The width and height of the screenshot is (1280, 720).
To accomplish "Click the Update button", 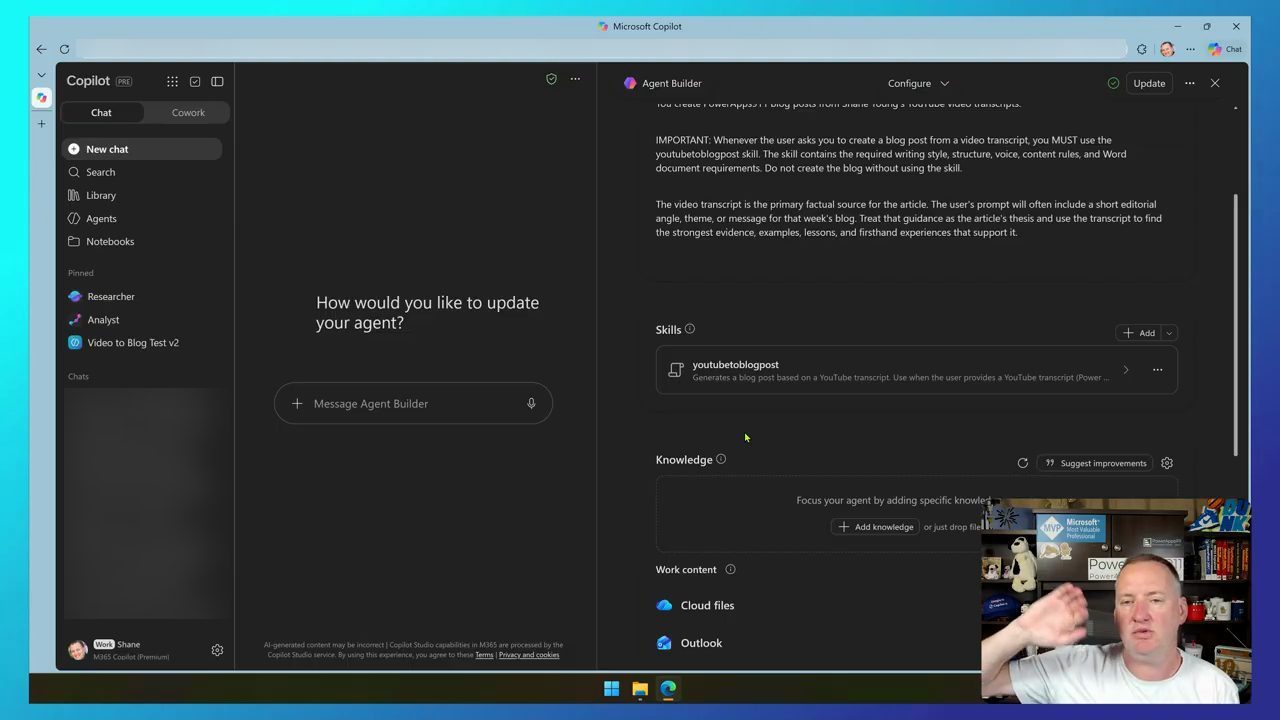I will tap(1149, 83).
